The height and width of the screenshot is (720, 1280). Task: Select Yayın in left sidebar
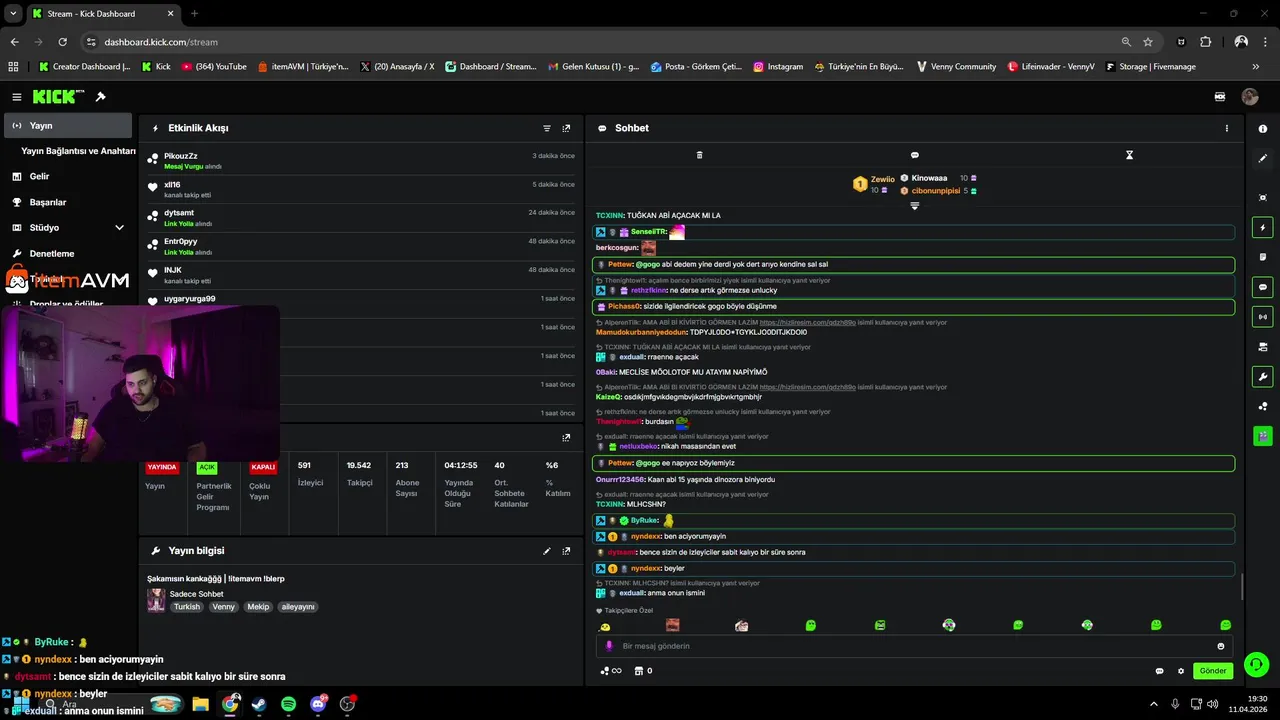[x=68, y=126]
